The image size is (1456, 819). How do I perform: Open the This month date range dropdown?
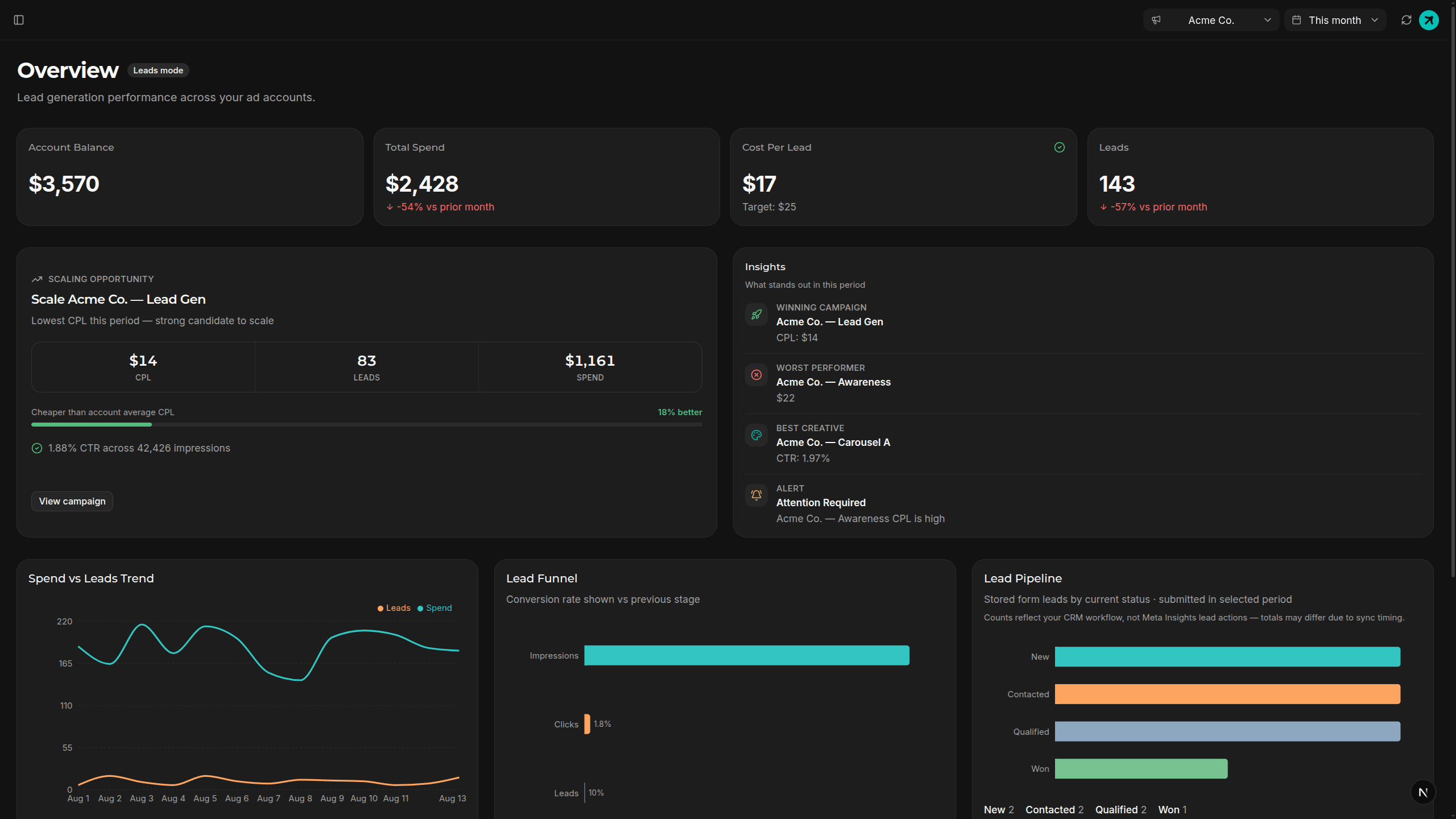click(1335, 20)
